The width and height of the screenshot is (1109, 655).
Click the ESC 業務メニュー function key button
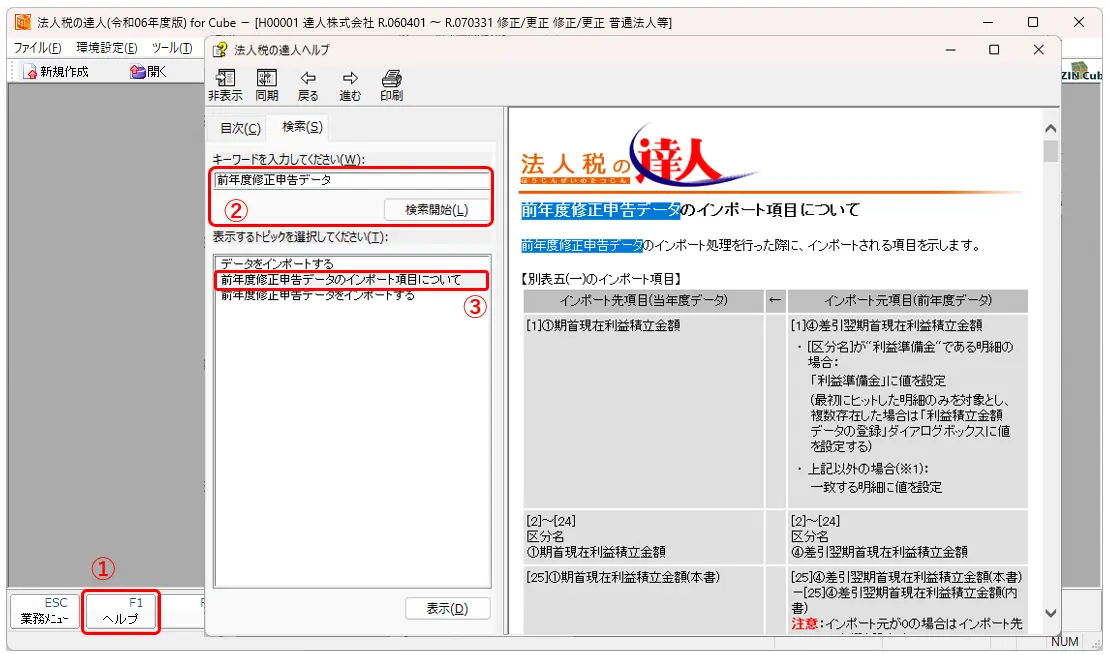pos(45,610)
